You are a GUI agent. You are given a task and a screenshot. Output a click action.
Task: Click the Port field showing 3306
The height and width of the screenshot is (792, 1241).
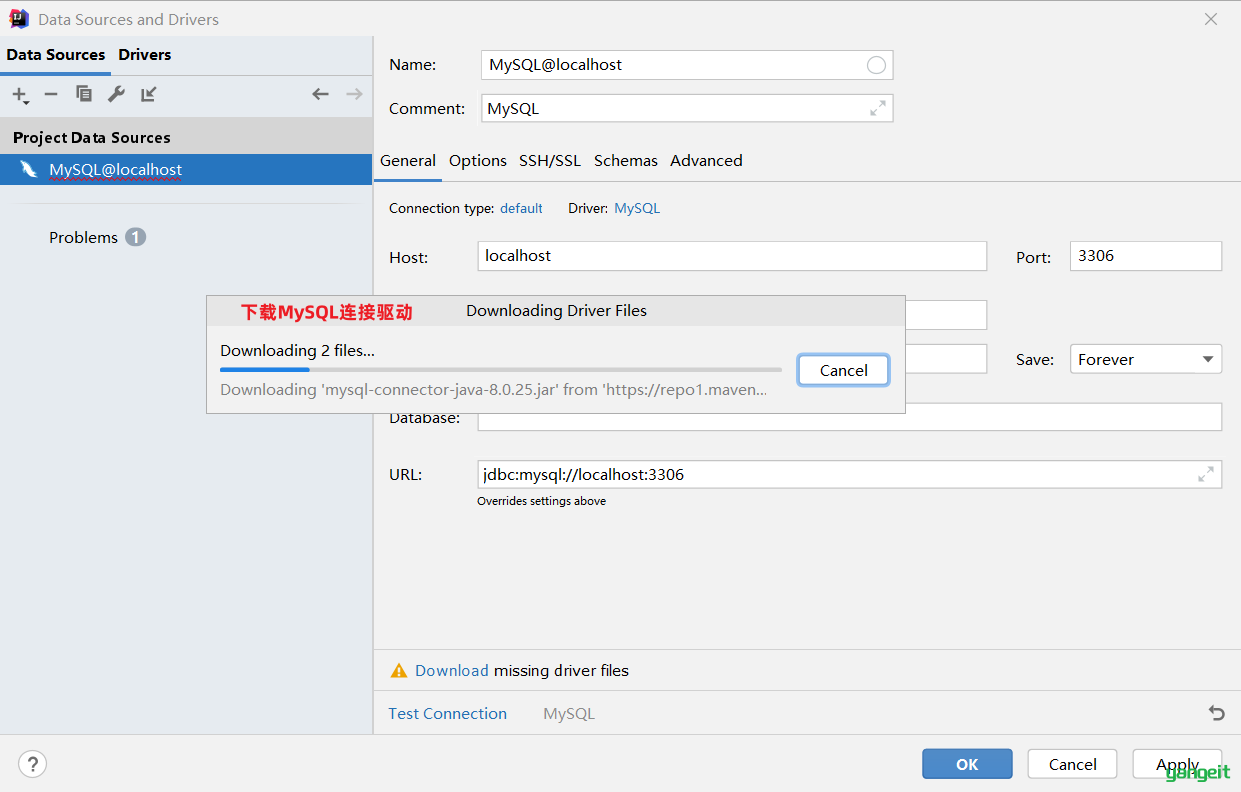[1146, 256]
